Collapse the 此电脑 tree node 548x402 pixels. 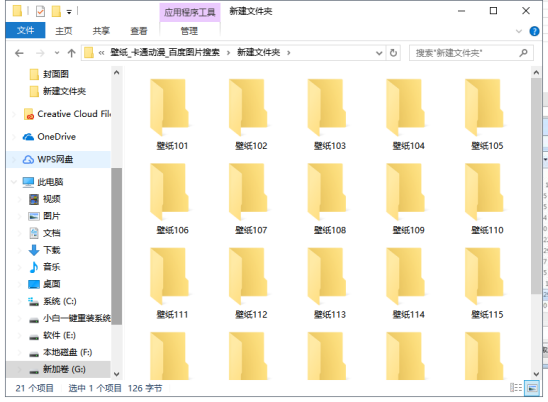[x=14, y=182]
